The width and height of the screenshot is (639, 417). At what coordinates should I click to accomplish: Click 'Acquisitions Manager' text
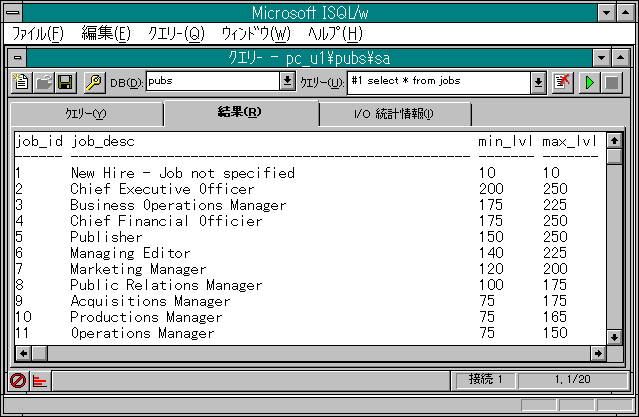pos(150,301)
